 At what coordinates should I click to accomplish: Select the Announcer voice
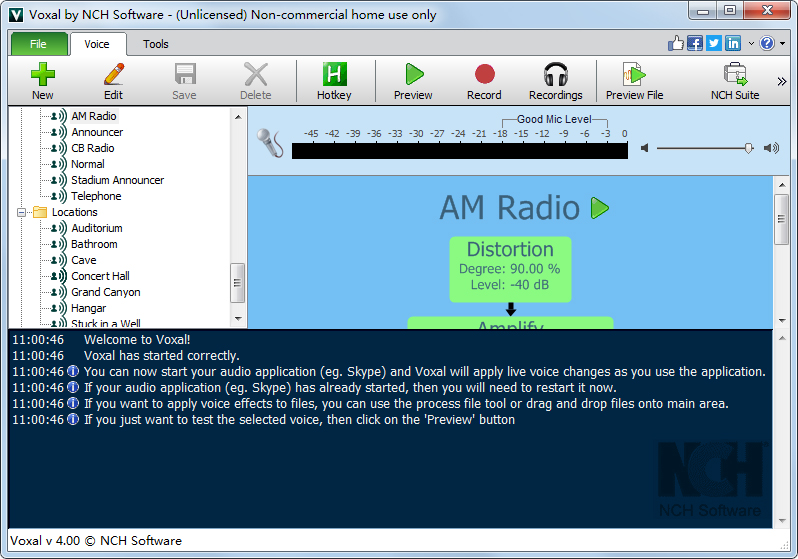tap(97, 132)
